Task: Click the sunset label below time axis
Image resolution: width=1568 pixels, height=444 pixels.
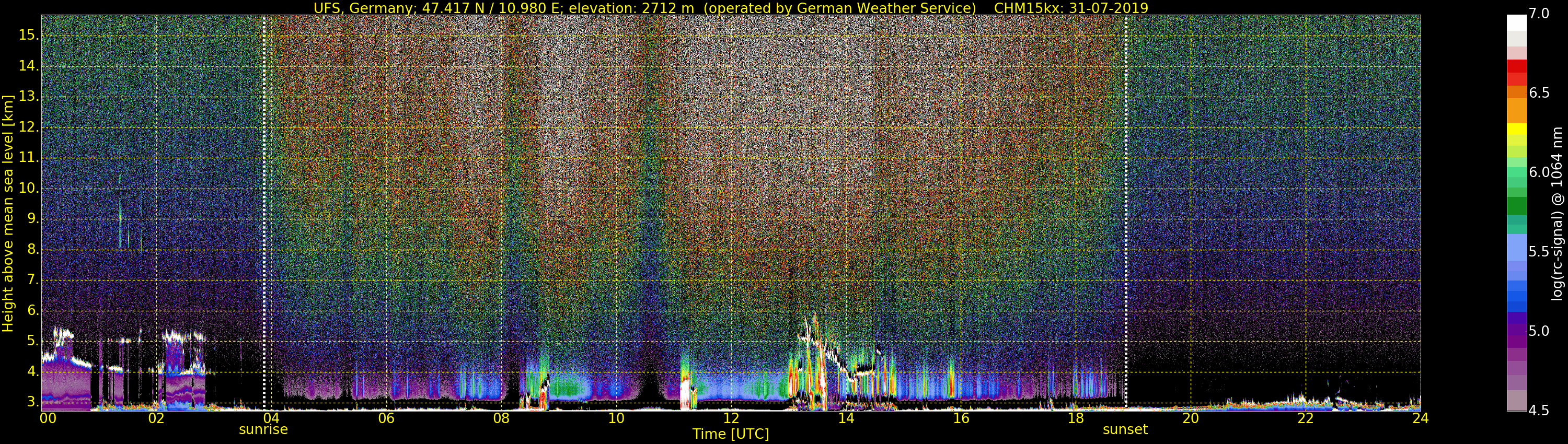Action: coord(1125,429)
